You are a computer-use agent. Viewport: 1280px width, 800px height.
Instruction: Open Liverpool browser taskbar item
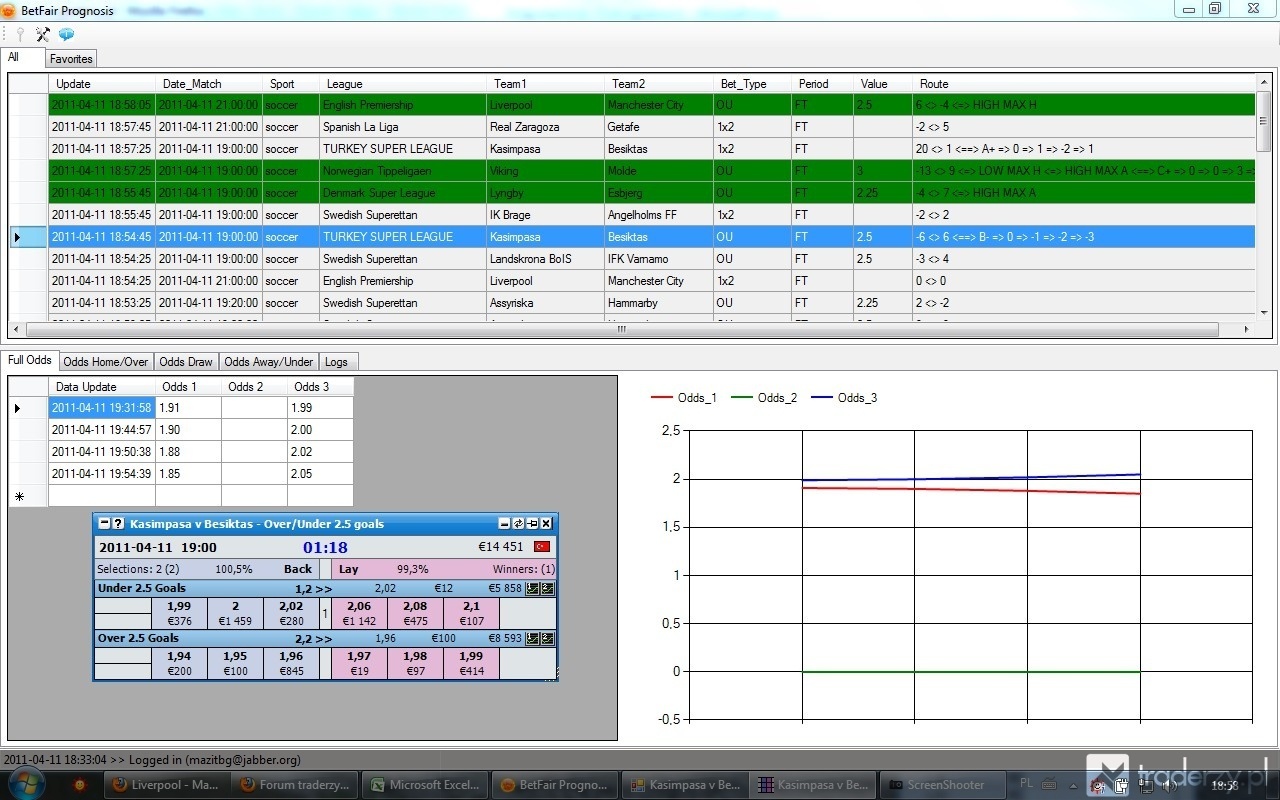[x=168, y=785]
